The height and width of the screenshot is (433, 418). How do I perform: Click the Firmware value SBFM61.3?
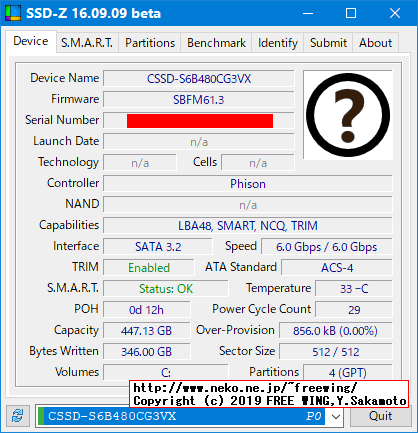pyautogui.click(x=199, y=100)
